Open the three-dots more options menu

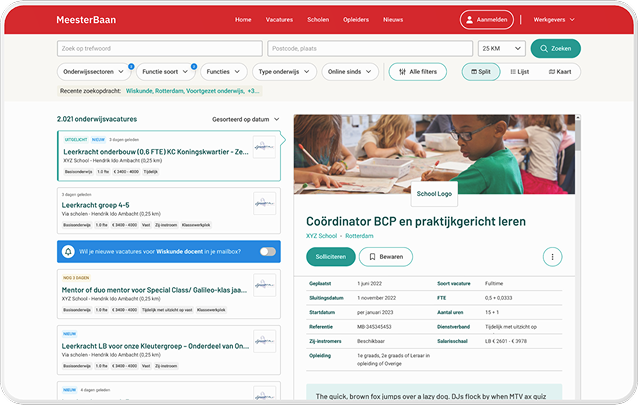point(552,257)
